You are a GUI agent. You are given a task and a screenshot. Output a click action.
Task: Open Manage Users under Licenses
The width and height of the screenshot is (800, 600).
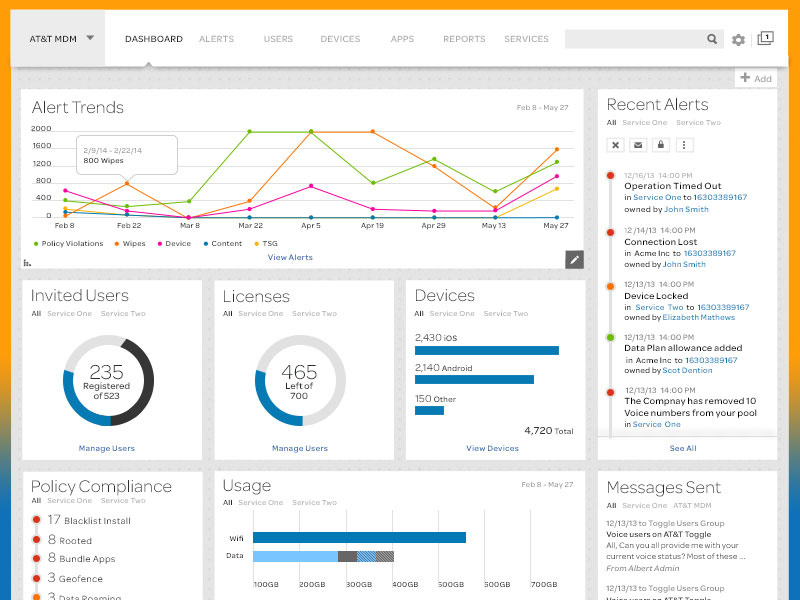(300, 448)
